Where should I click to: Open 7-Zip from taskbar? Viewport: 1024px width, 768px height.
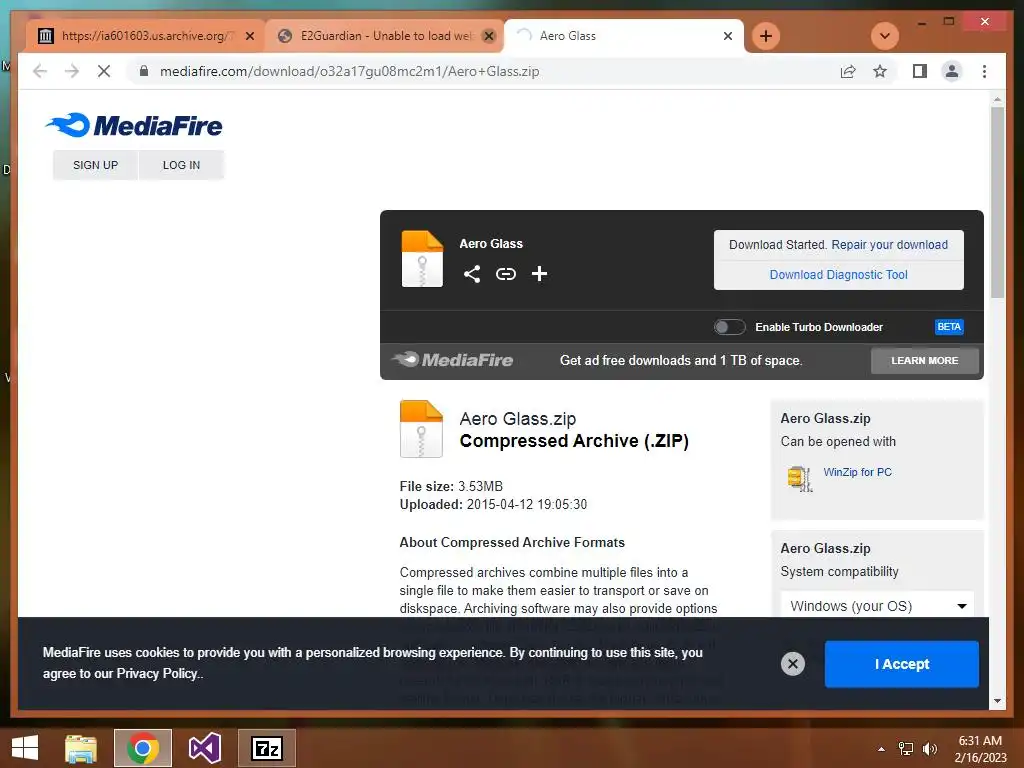[266, 748]
